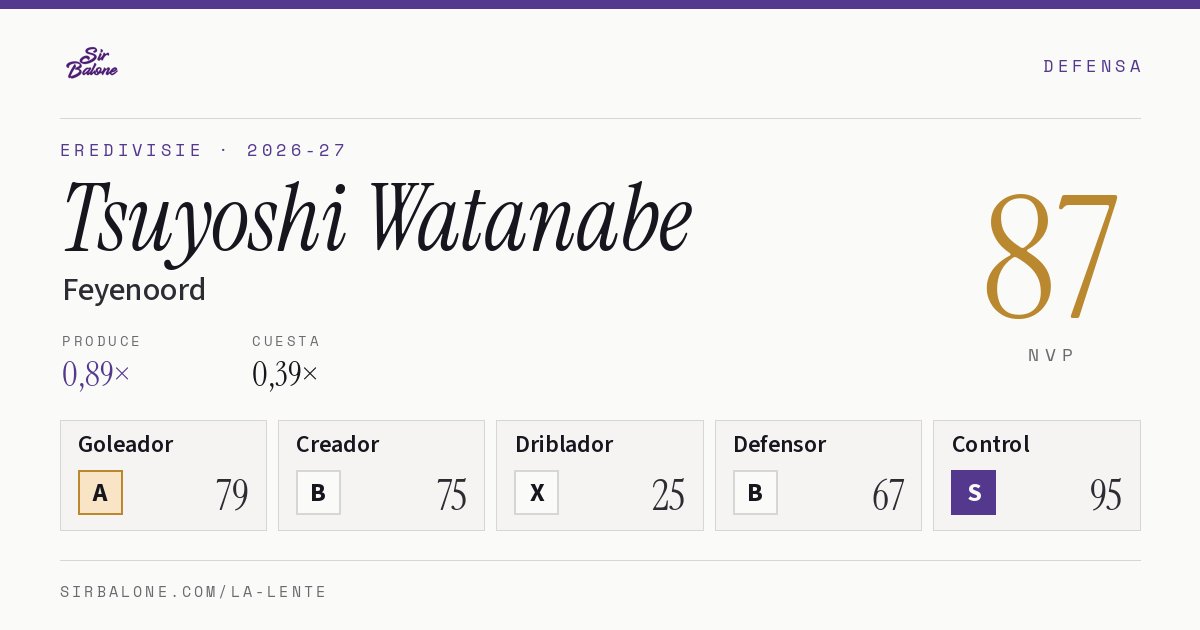This screenshot has width=1200, height=630.
Task: Click the X grade badge in Driblador
Action: coord(537,492)
